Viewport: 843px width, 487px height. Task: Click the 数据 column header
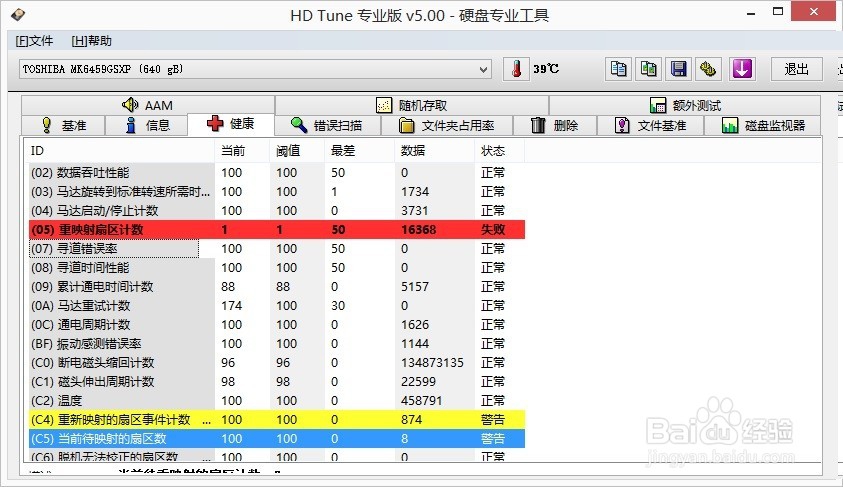[434, 151]
